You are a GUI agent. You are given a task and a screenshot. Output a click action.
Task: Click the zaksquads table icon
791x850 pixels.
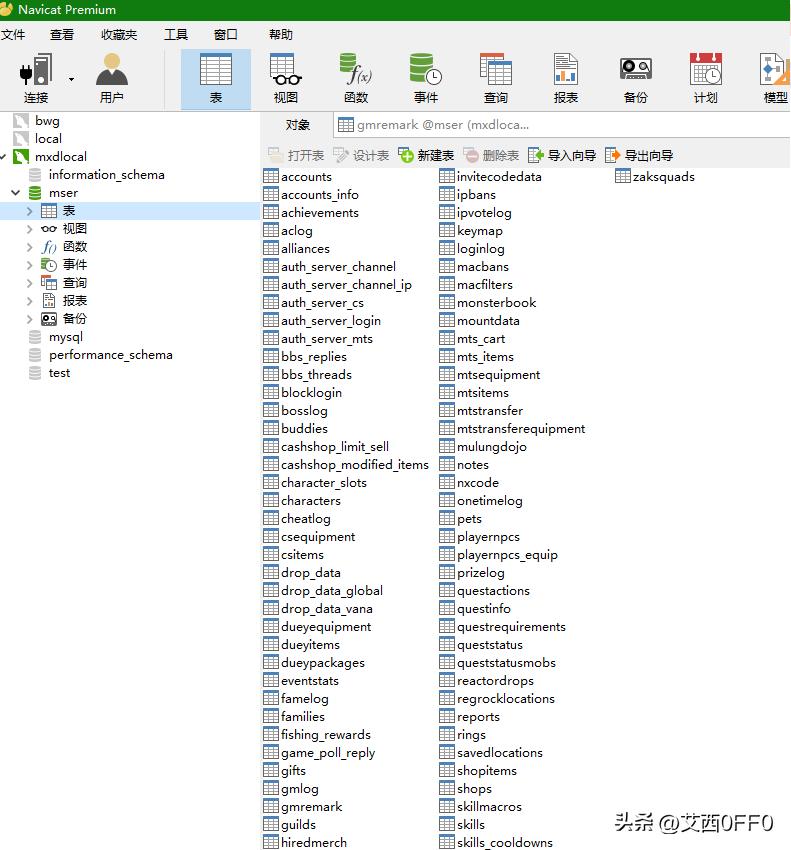[623, 176]
